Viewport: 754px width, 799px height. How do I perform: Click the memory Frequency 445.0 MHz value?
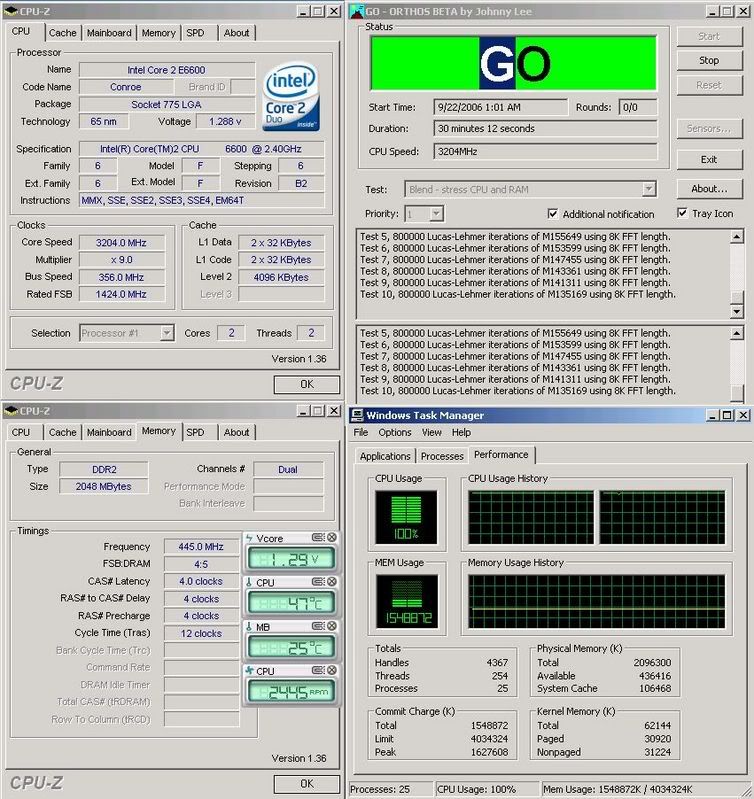click(x=201, y=547)
